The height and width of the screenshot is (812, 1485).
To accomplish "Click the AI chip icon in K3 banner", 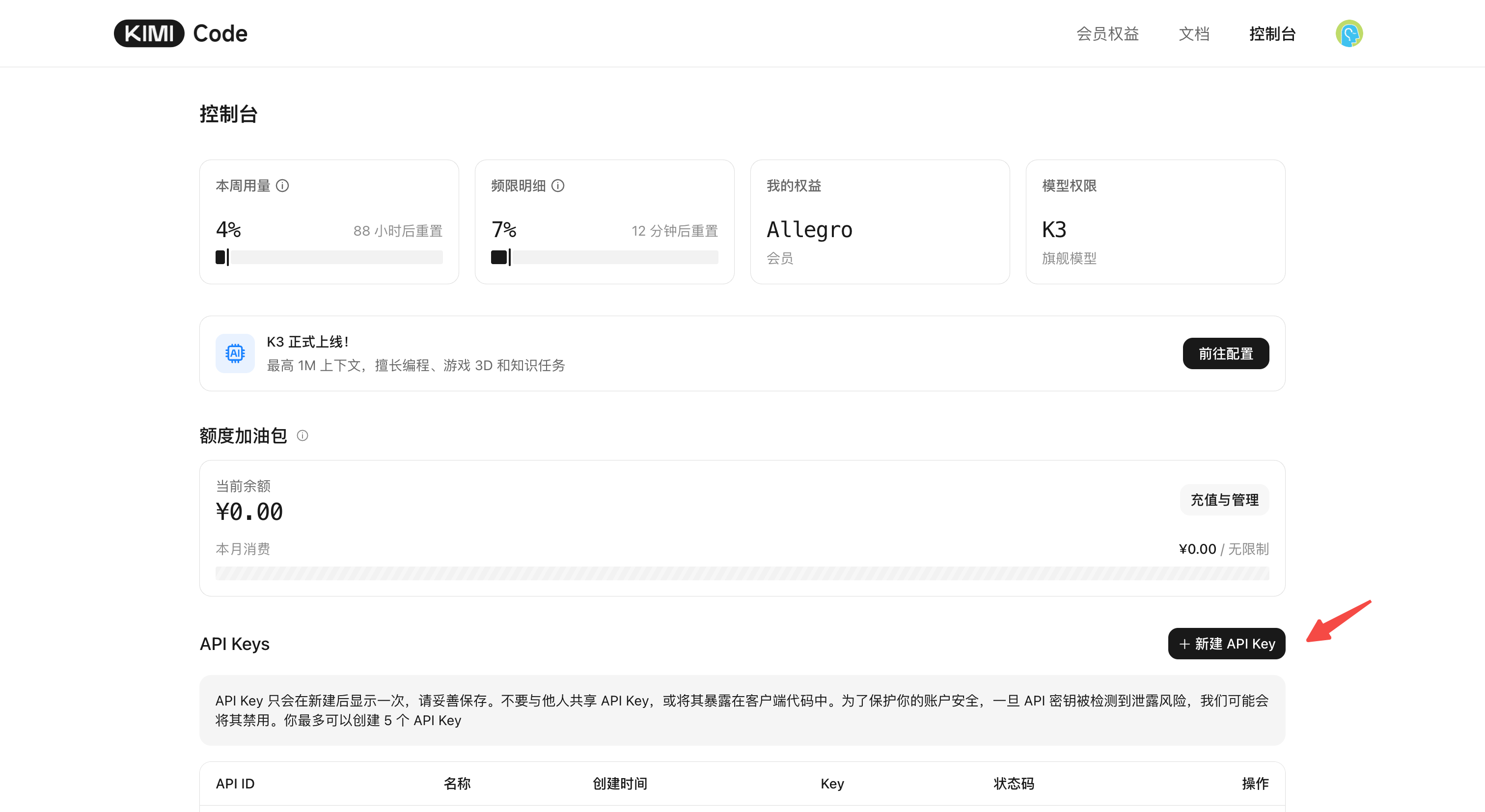I will click(x=235, y=353).
